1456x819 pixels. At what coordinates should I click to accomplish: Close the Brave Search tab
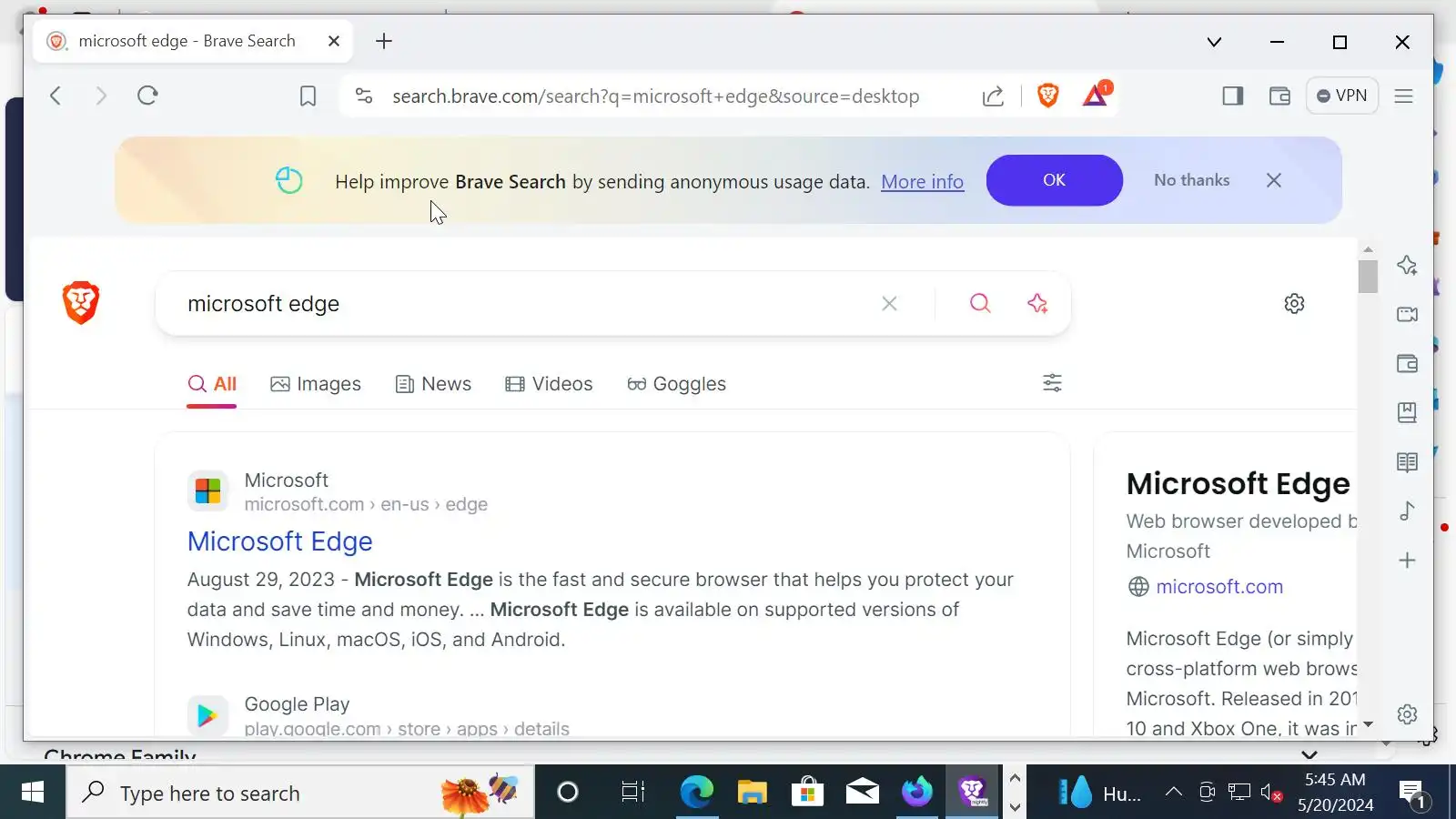tap(334, 41)
